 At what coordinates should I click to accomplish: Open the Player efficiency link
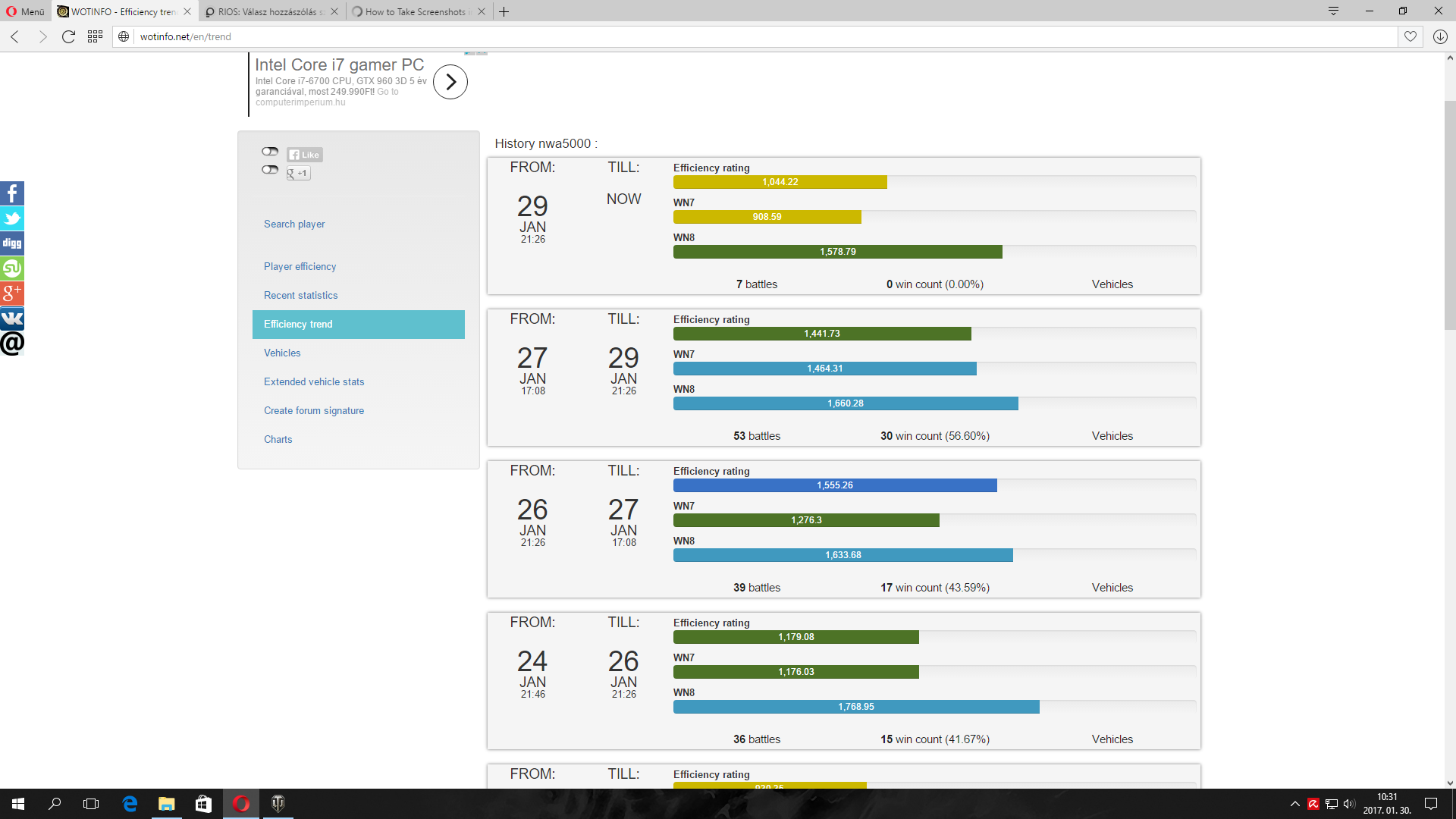coord(300,266)
